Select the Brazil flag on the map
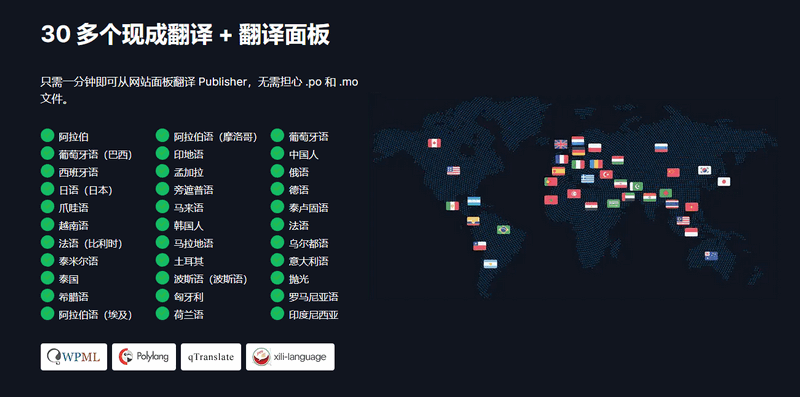 point(504,230)
